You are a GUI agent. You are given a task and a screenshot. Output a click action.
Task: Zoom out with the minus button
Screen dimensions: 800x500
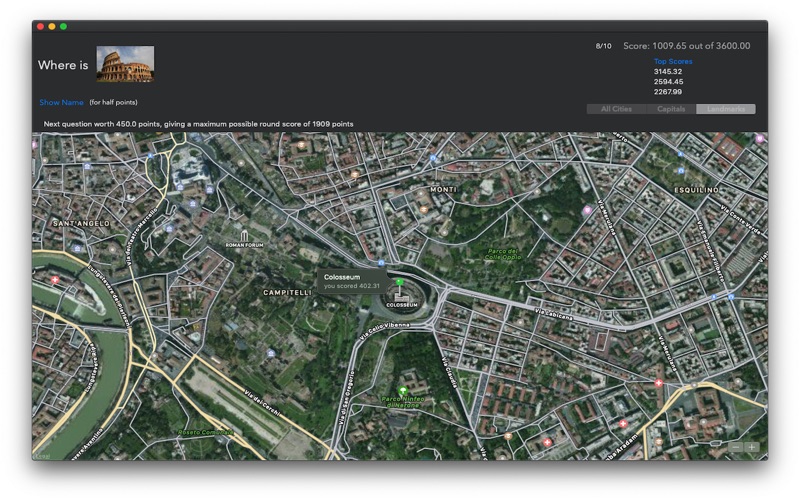pos(736,447)
